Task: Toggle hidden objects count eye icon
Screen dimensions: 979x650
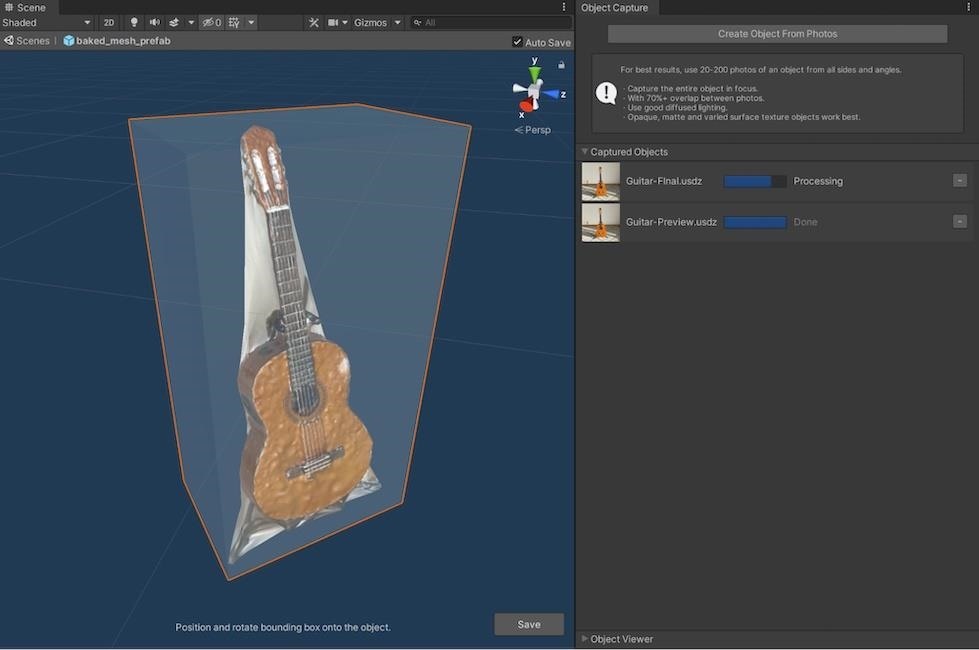Action: [x=207, y=22]
